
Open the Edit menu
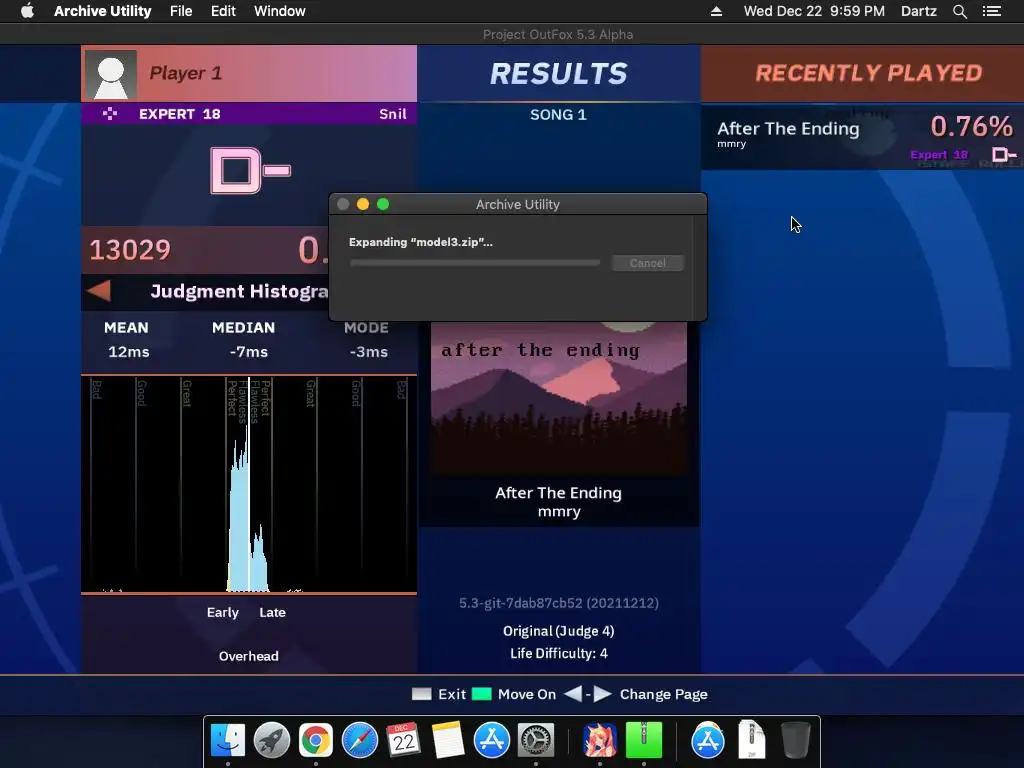223,11
